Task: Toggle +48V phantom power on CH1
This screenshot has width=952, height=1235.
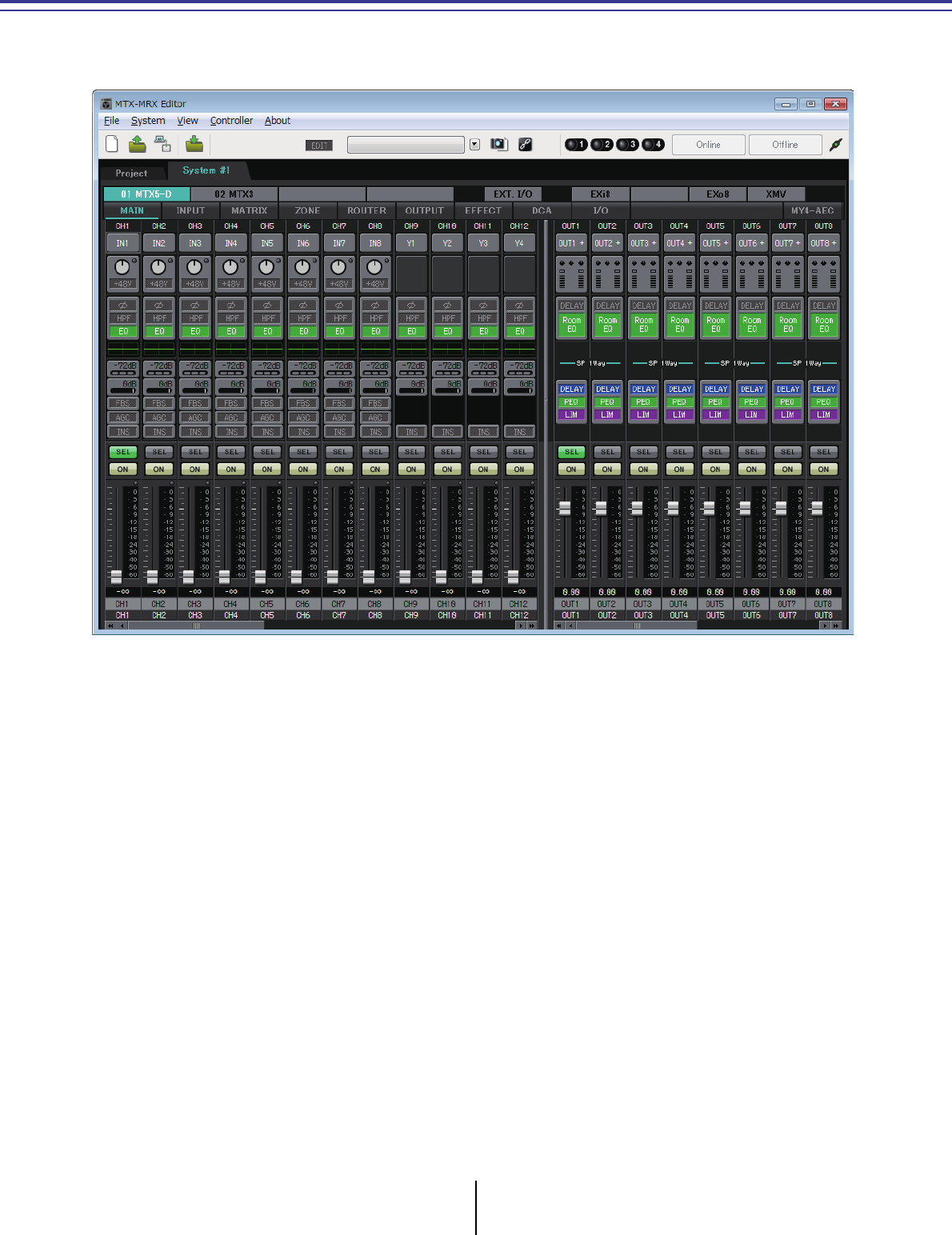Action: 123,284
